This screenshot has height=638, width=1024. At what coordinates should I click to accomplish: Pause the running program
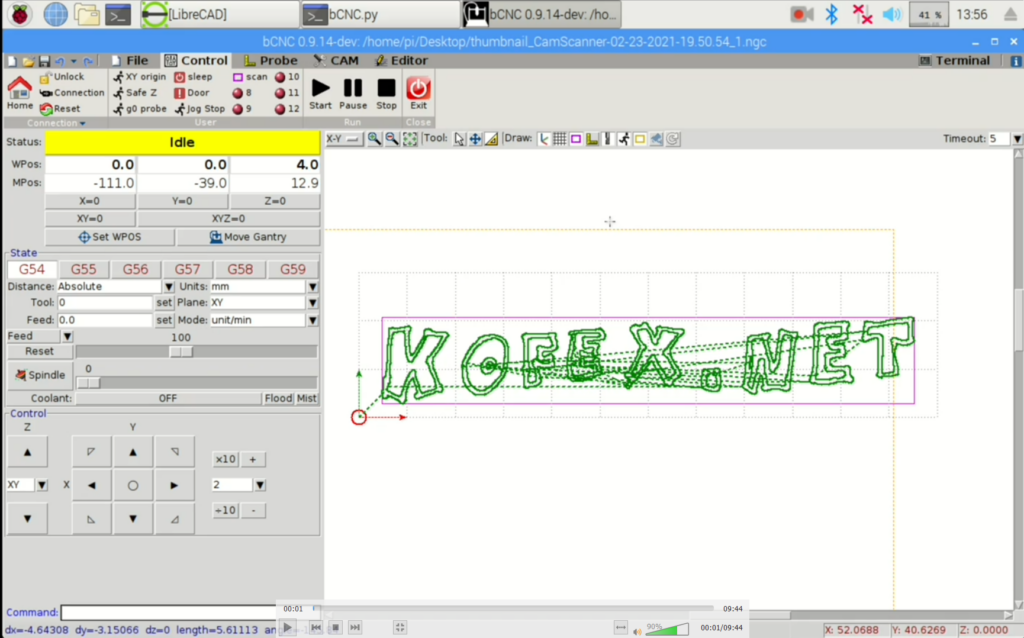[353, 93]
